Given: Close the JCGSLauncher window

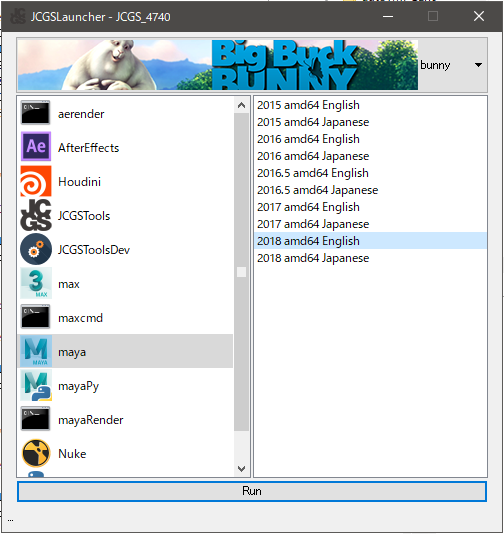Looking at the screenshot, I should (479, 16).
